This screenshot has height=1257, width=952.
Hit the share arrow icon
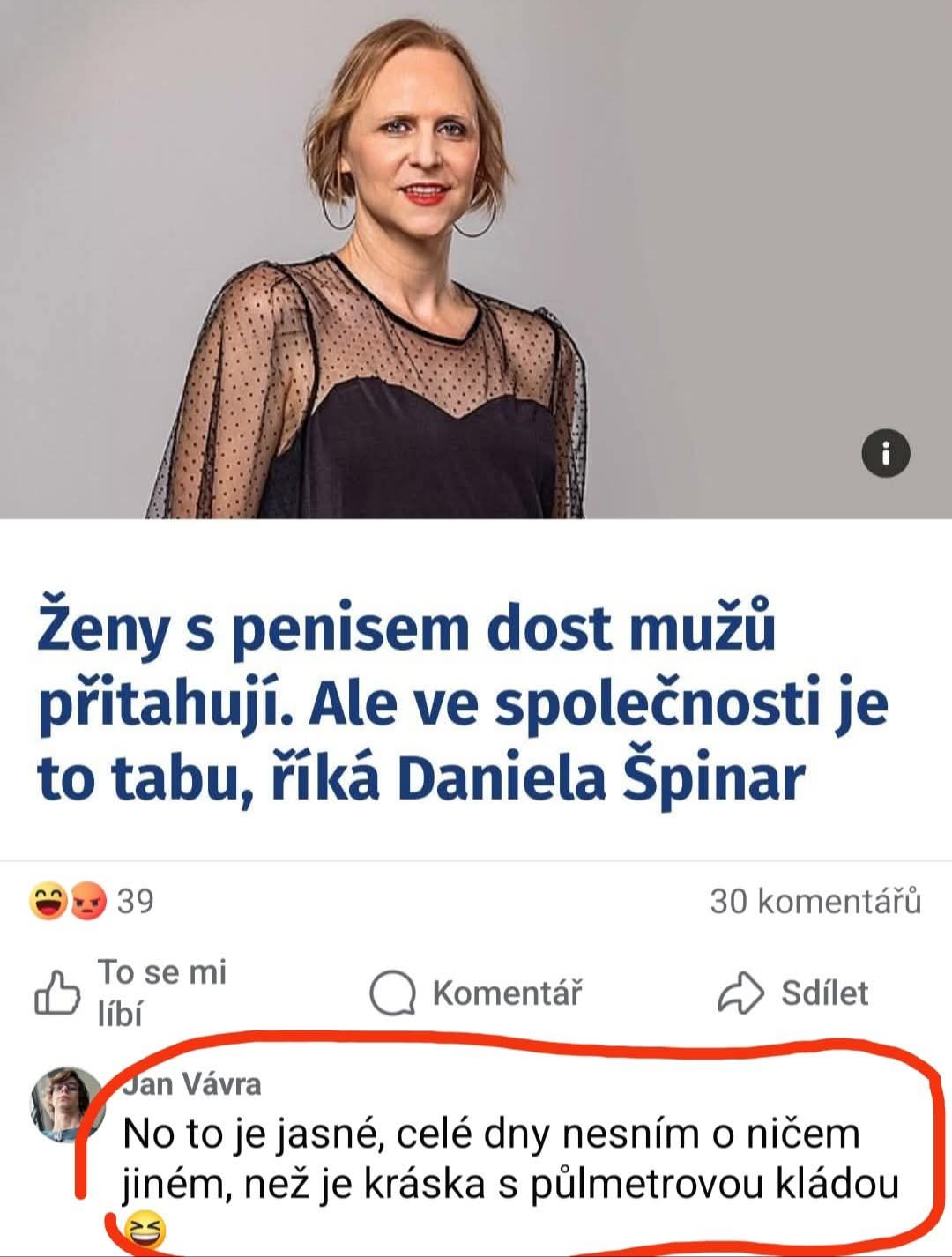740,993
